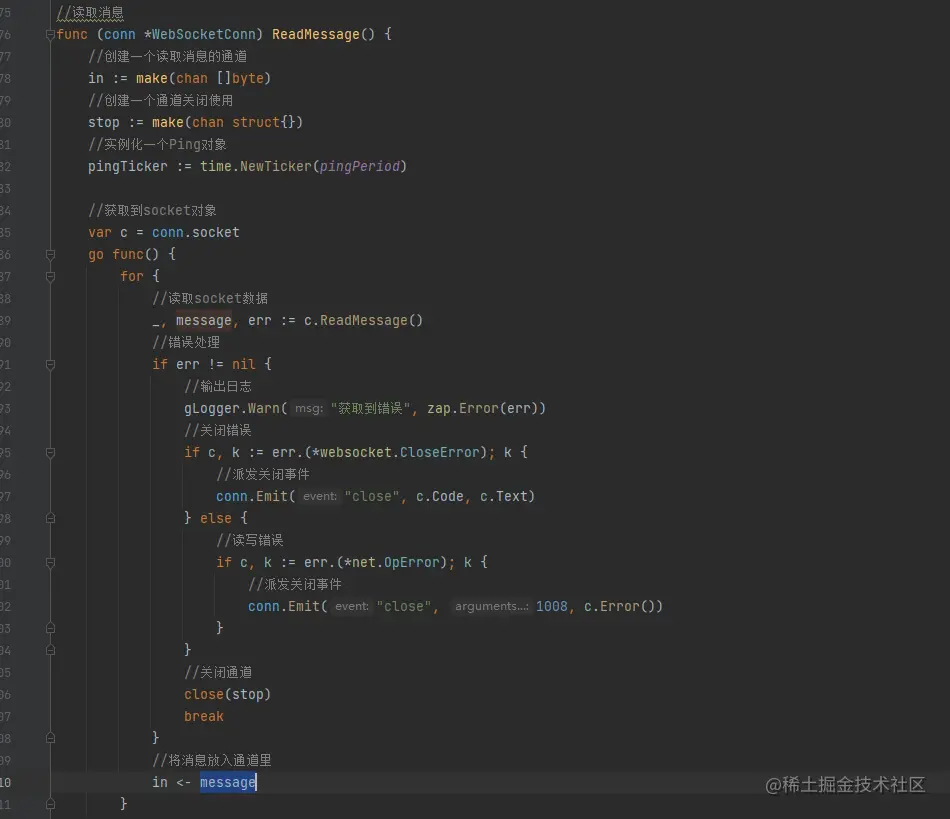The width and height of the screenshot is (950, 819).
Task: Click the '//创建一个读取消息的通道' comment
Action: point(167,56)
